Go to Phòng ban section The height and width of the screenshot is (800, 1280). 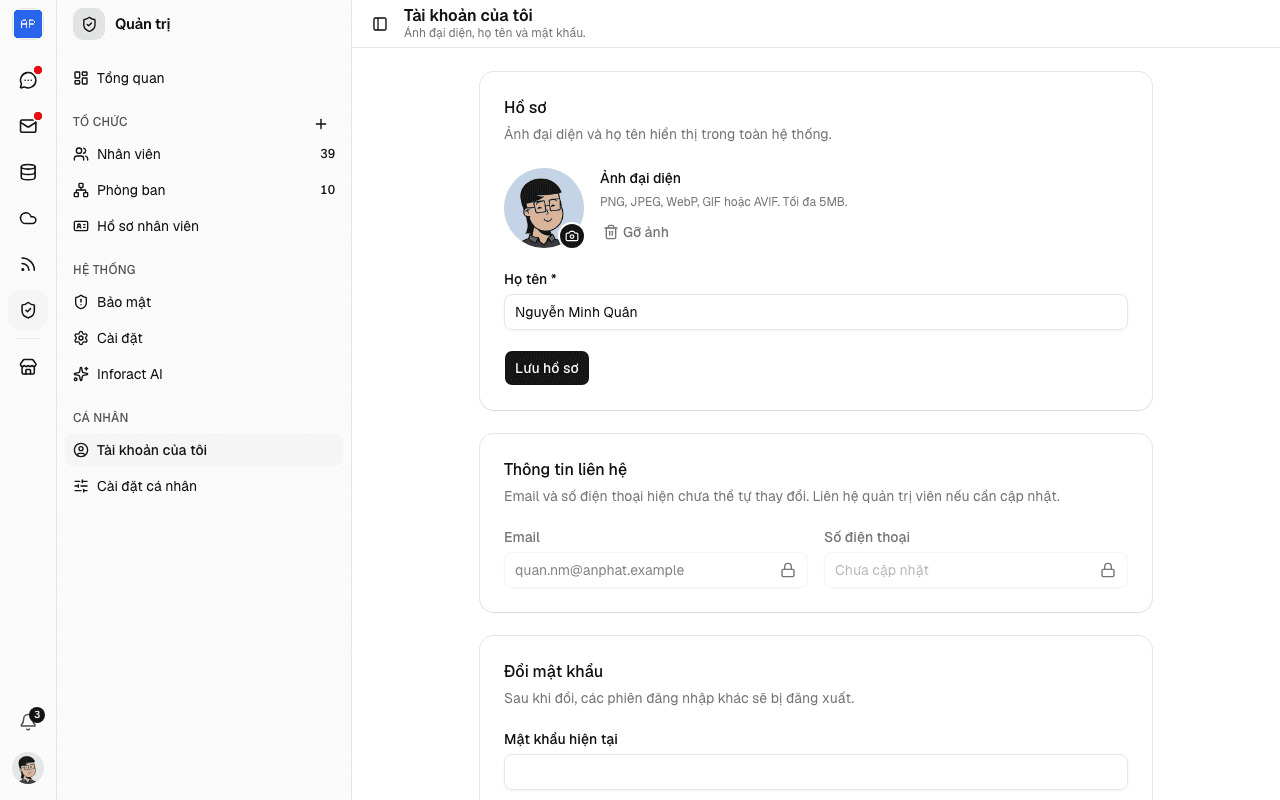click(204, 190)
